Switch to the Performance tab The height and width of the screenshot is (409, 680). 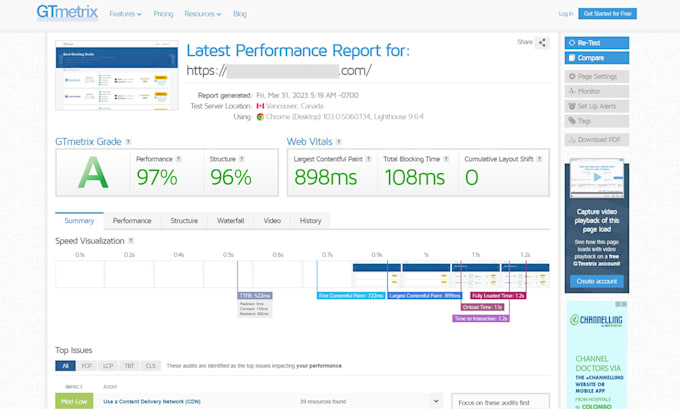(132, 221)
